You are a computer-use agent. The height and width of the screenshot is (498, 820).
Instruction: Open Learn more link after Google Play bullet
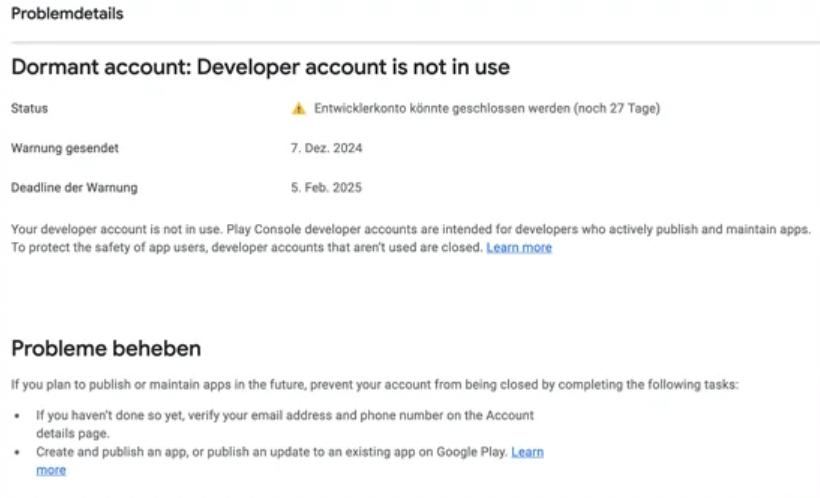tap(527, 452)
